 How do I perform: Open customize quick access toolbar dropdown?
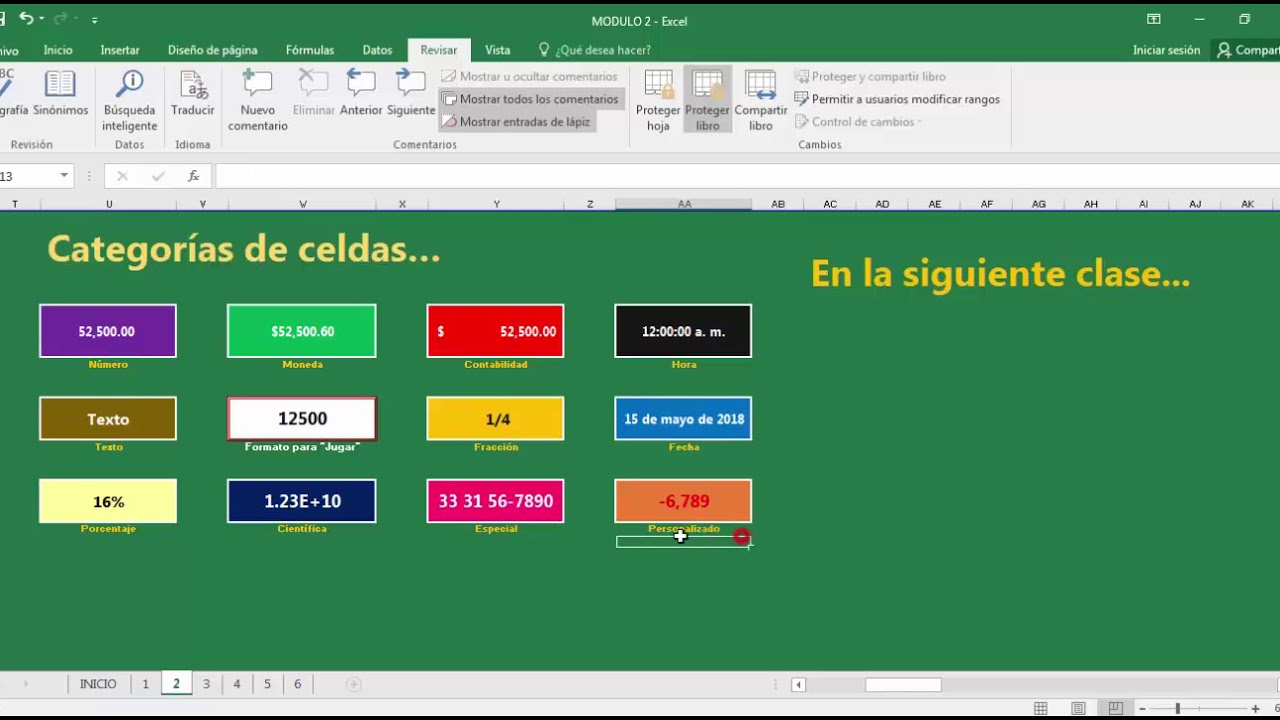tap(95, 20)
